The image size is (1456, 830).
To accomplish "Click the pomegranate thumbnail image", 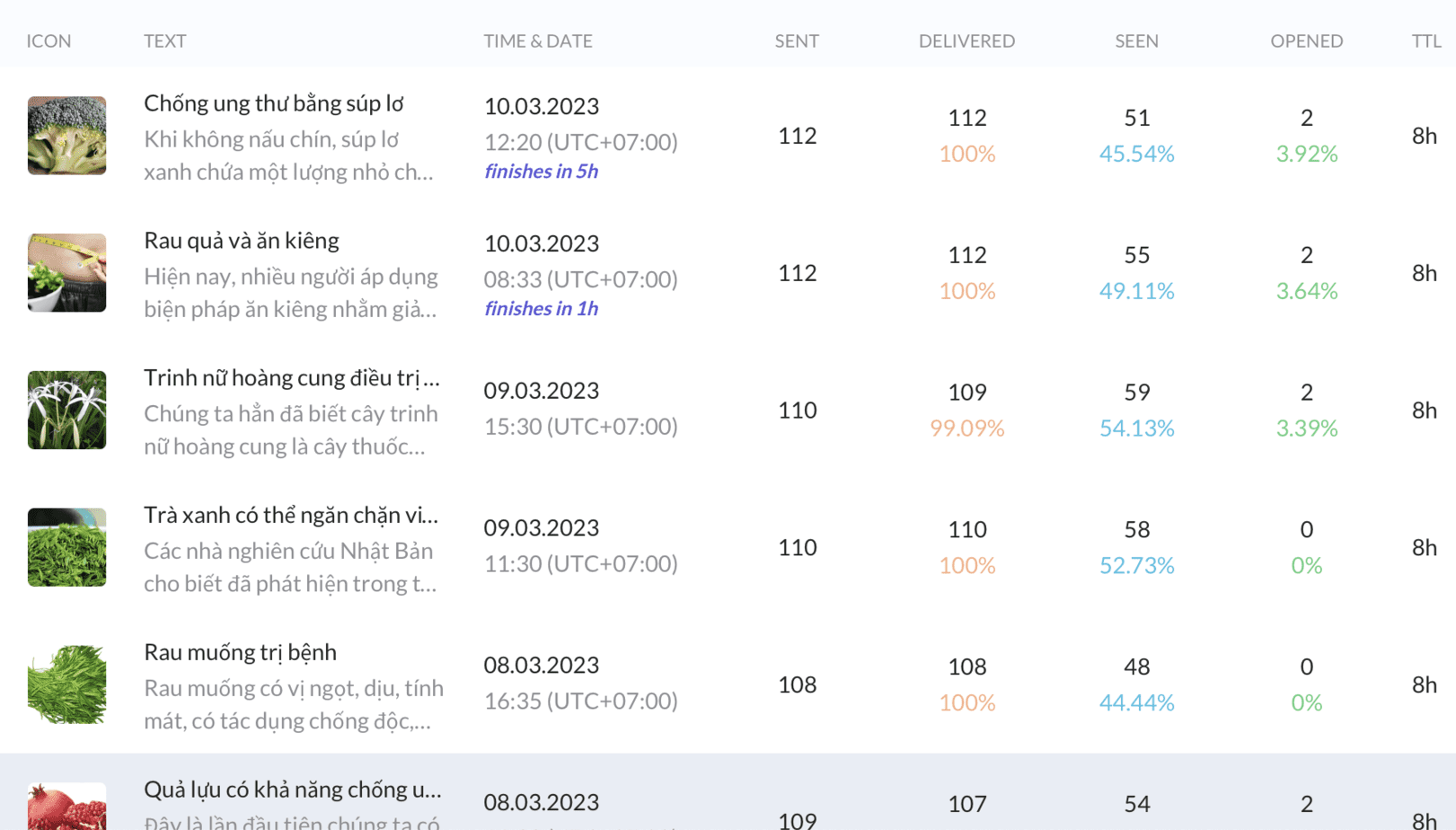I will (x=66, y=807).
